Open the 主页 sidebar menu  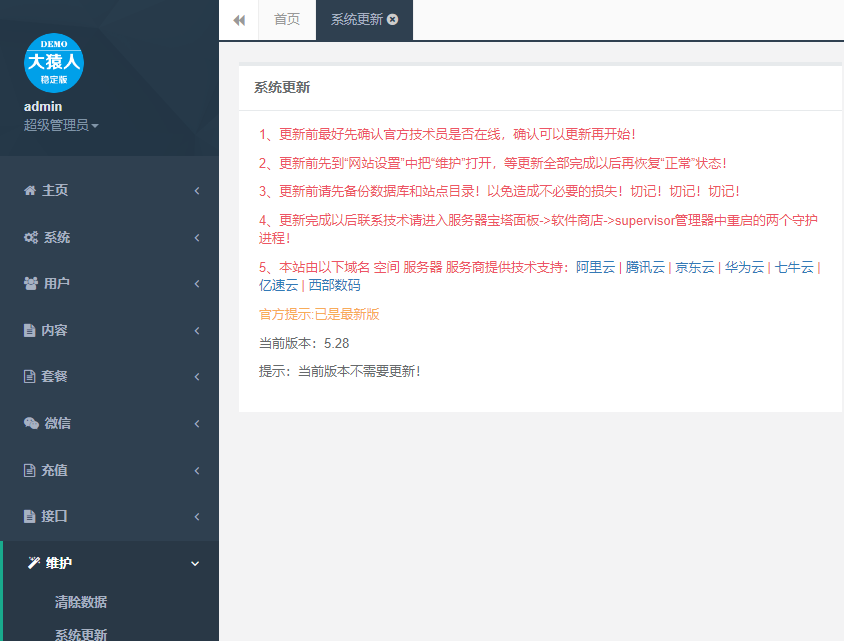tap(109, 191)
